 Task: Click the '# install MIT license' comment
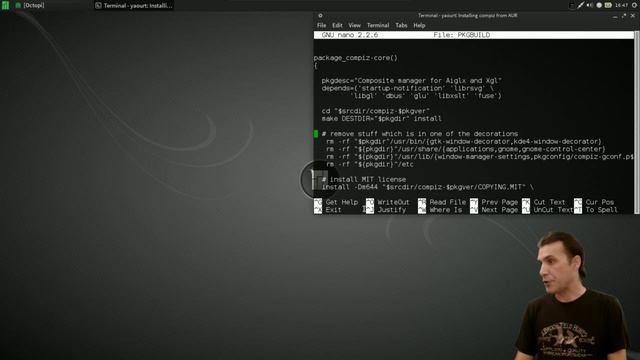click(364, 180)
